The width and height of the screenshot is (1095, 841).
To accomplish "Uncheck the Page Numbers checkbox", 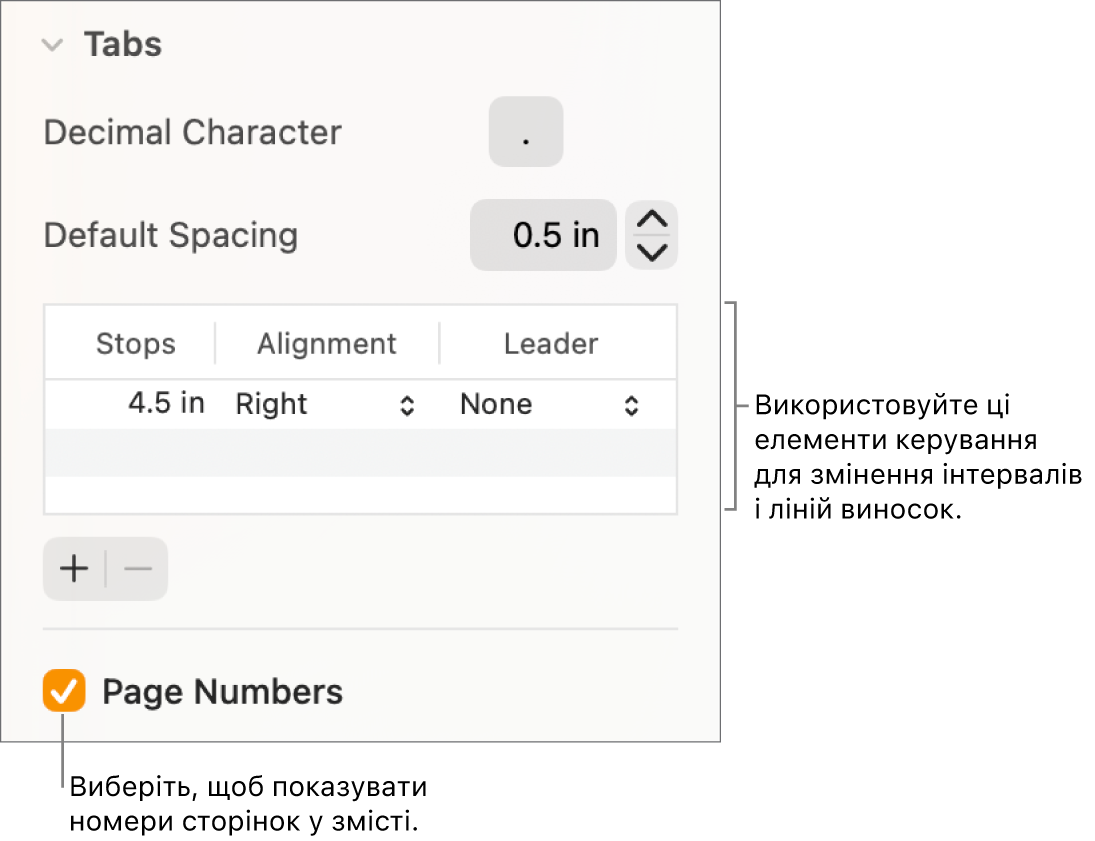I will point(64,692).
